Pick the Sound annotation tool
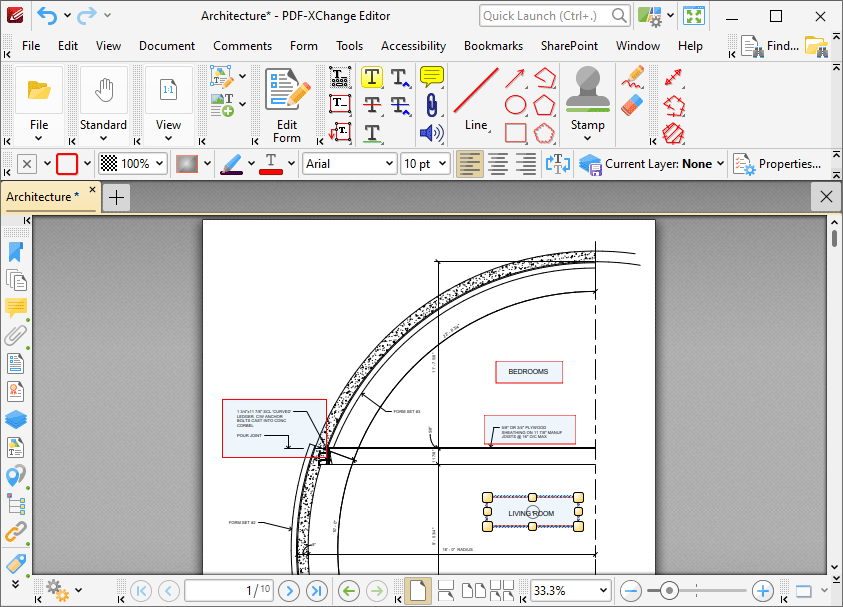 432,133
